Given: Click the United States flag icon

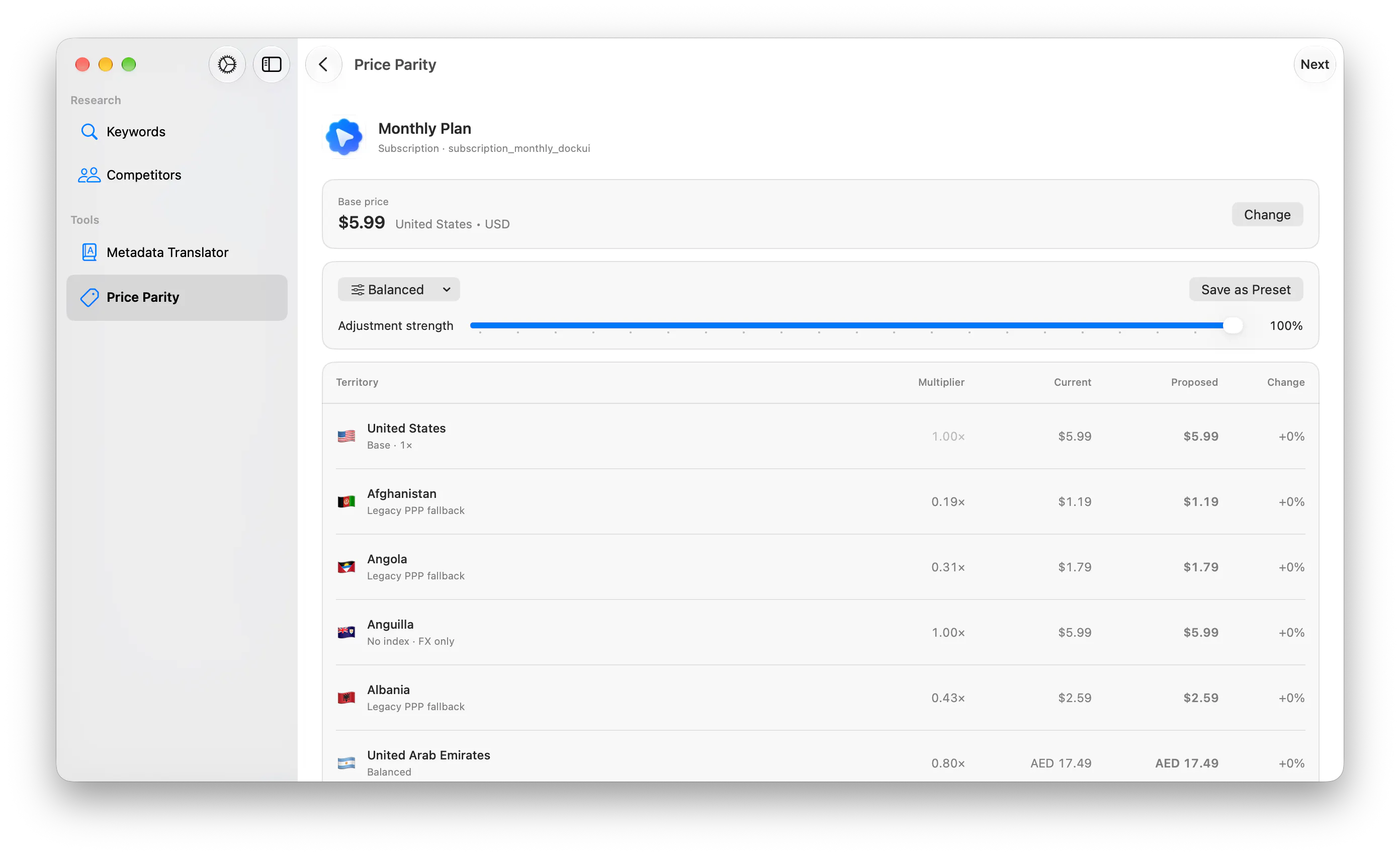Looking at the screenshot, I should click(x=346, y=436).
